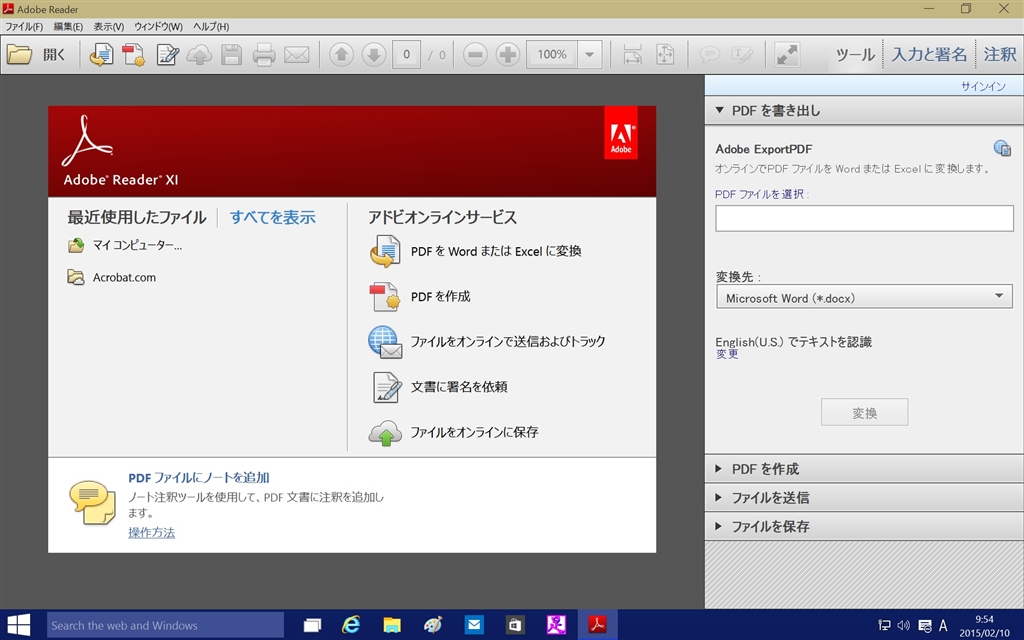Viewport: 1024px width, 640px height.
Task: Click the email envelope toolbar icon
Action: tap(297, 55)
